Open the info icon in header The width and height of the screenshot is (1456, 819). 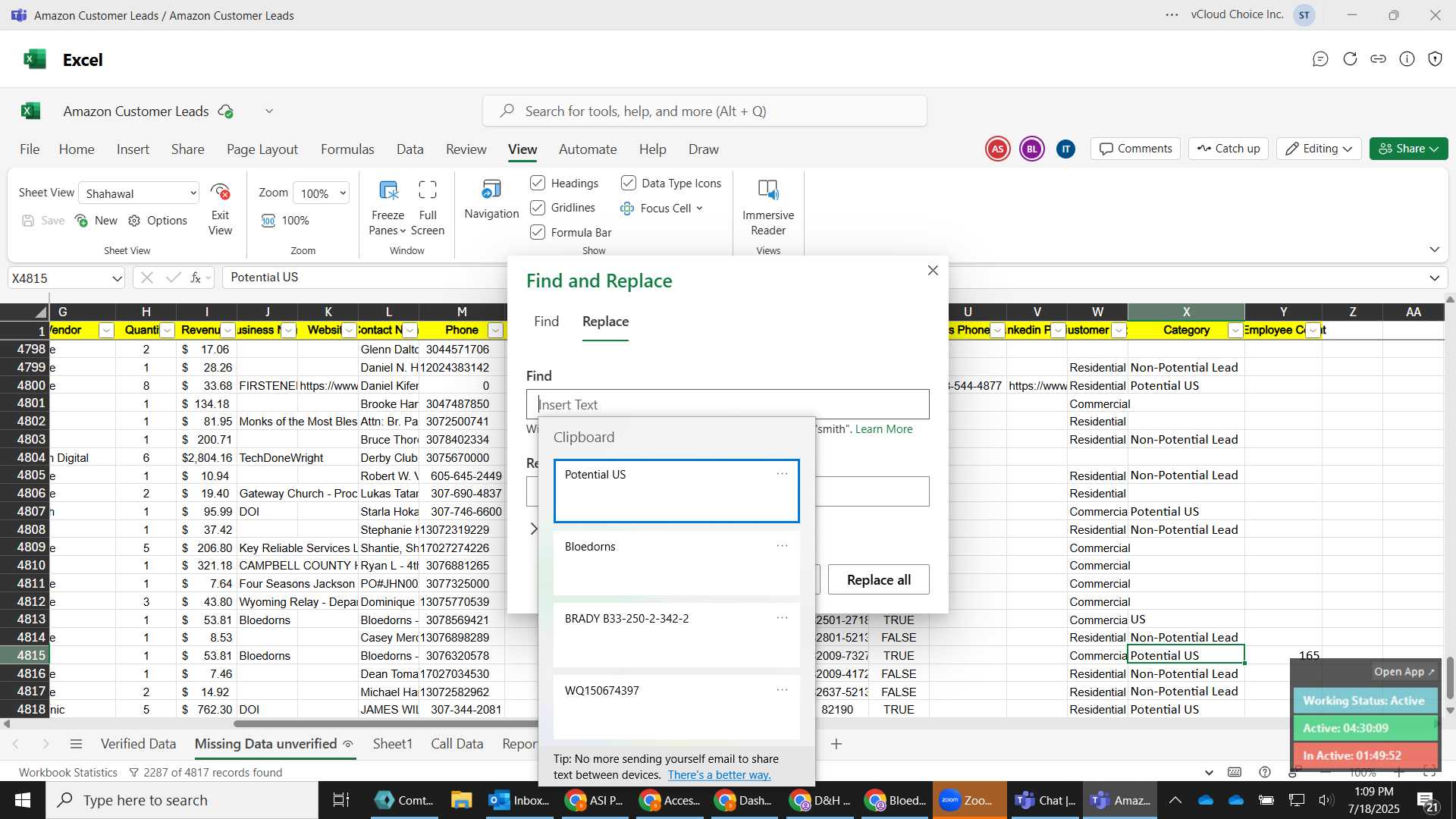1407,59
